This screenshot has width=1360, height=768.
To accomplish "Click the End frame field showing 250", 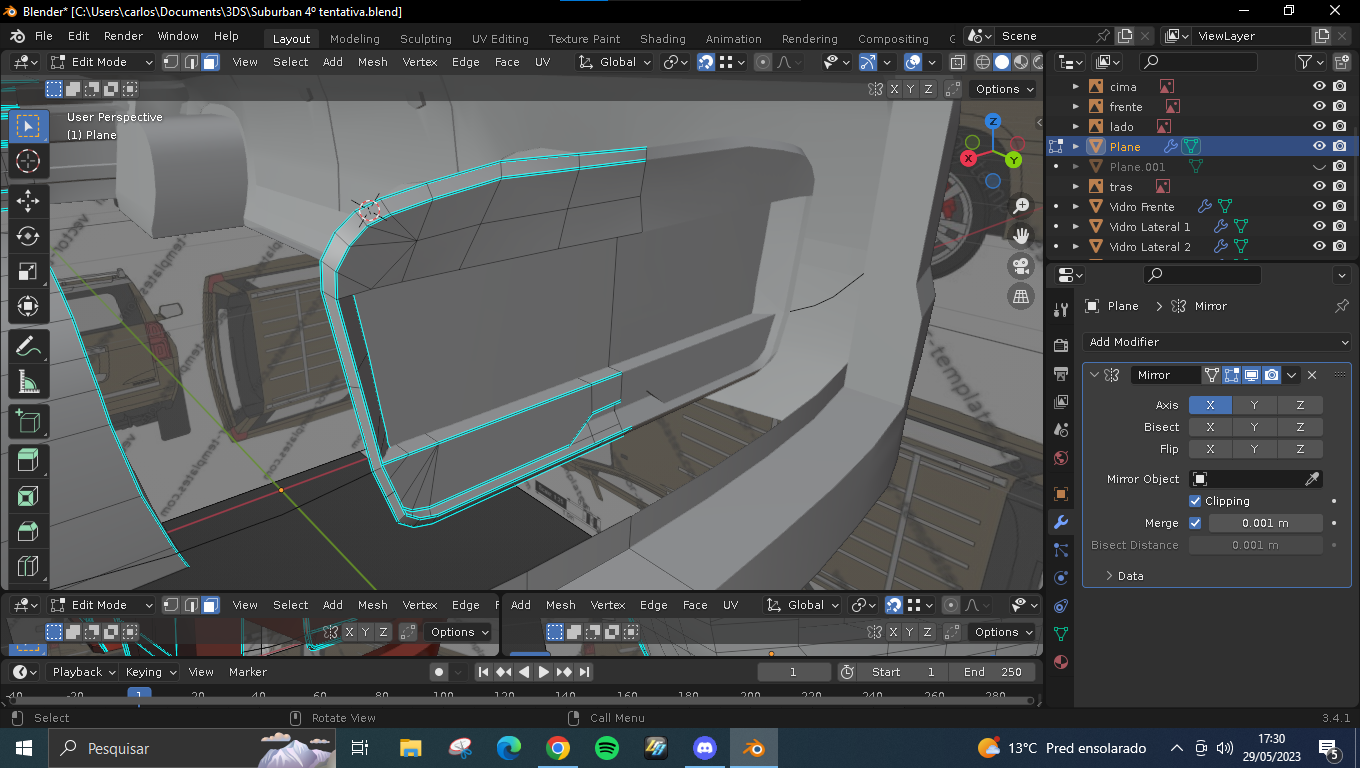I will pyautogui.click(x=992, y=672).
